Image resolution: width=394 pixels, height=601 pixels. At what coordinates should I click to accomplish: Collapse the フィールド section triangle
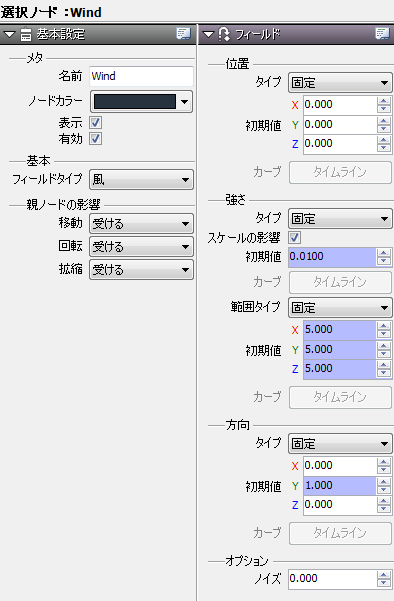pos(208,35)
